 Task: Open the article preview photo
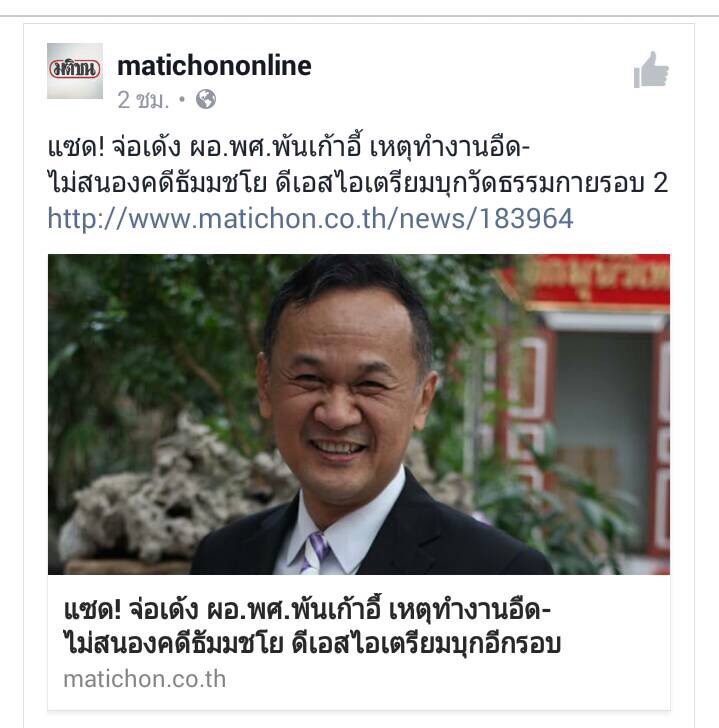click(359, 414)
